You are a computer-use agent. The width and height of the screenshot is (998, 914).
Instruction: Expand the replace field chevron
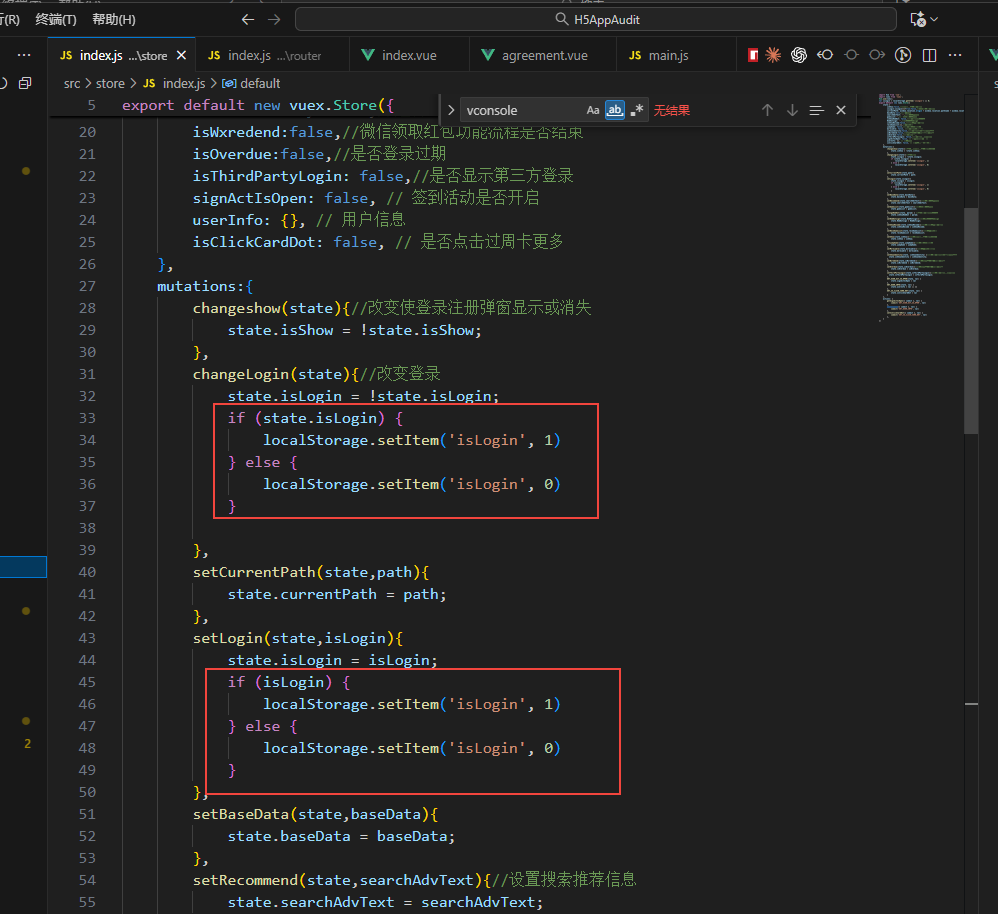point(452,110)
